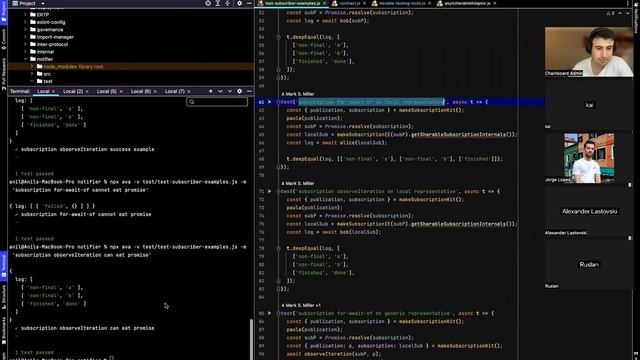Hide the Project panel with minus icon
640x360 pixels.
coord(249,3)
